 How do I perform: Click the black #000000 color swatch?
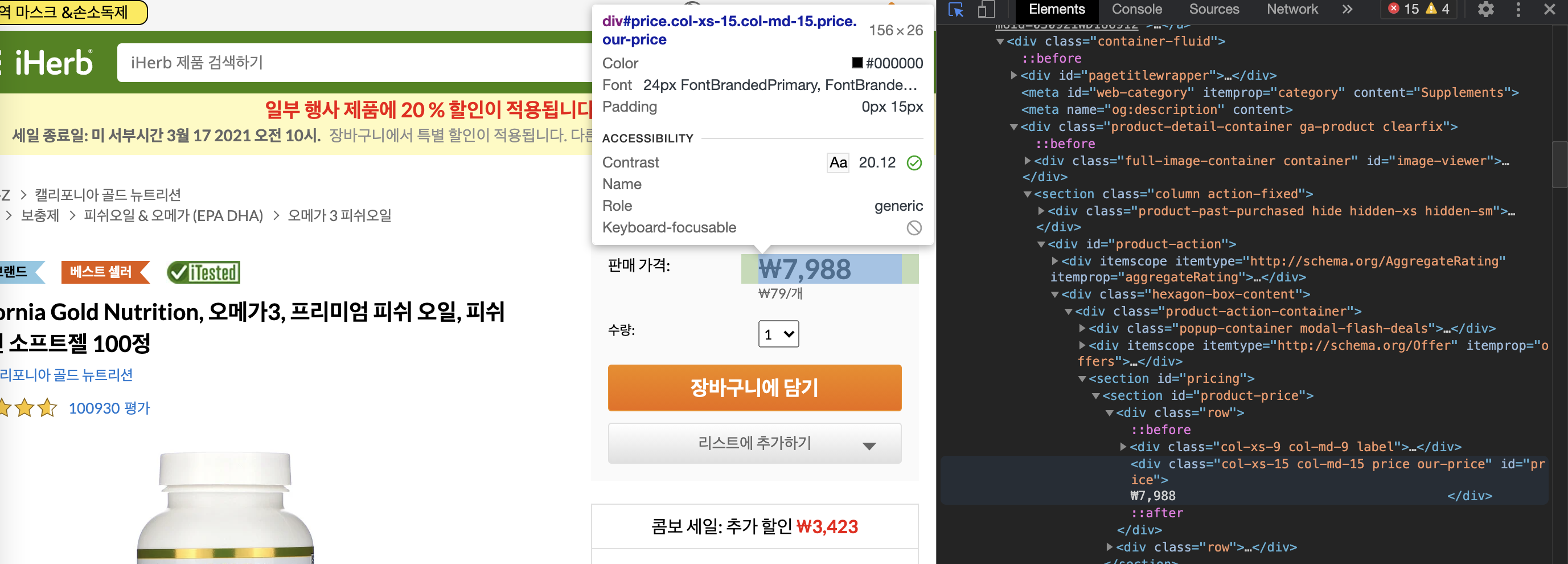pos(856,63)
